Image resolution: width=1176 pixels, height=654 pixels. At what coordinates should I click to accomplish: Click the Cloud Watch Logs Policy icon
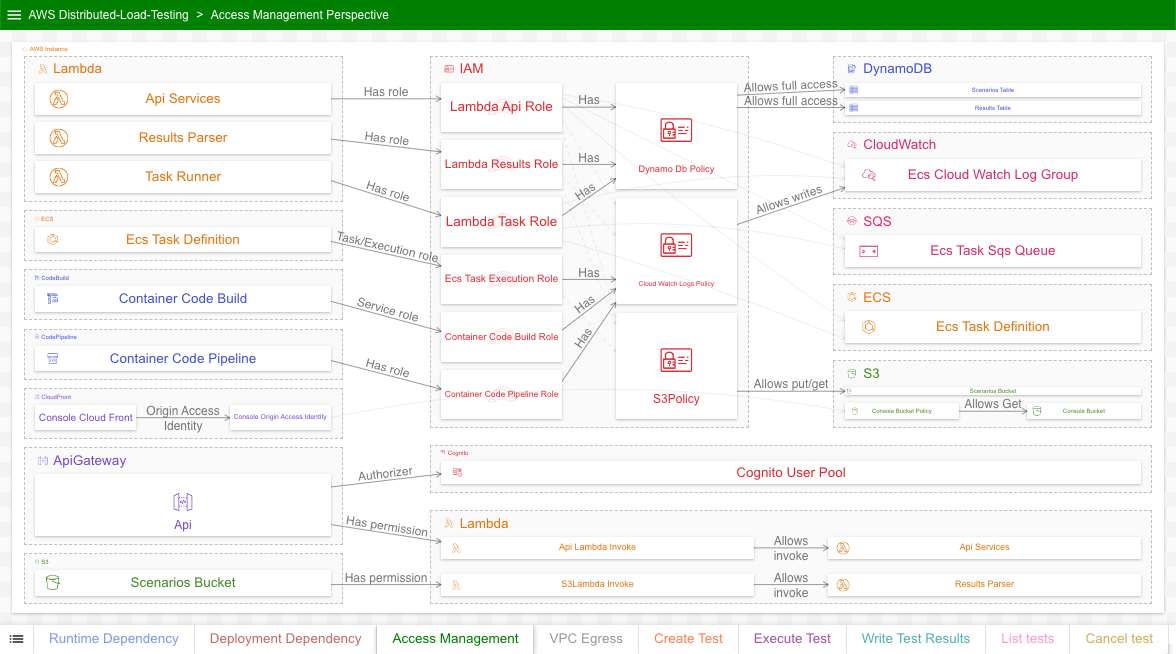[676, 245]
